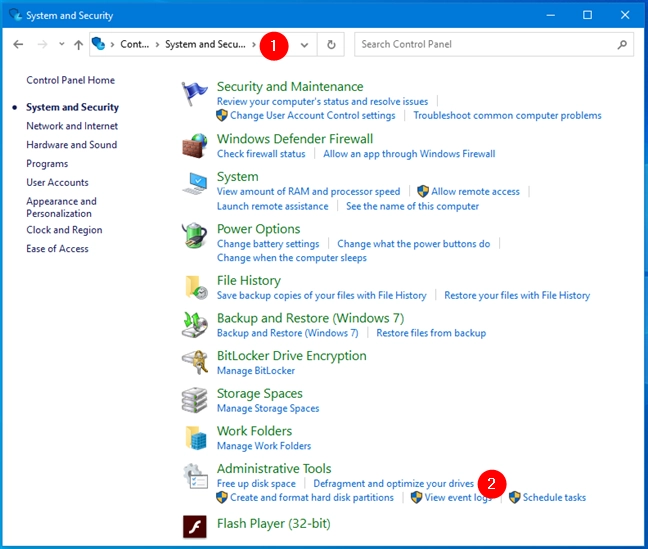Image resolution: width=648 pixels, height=549 pixels.
Task: Click the Administrative Tools gear icon
Action: pos(195,476)
